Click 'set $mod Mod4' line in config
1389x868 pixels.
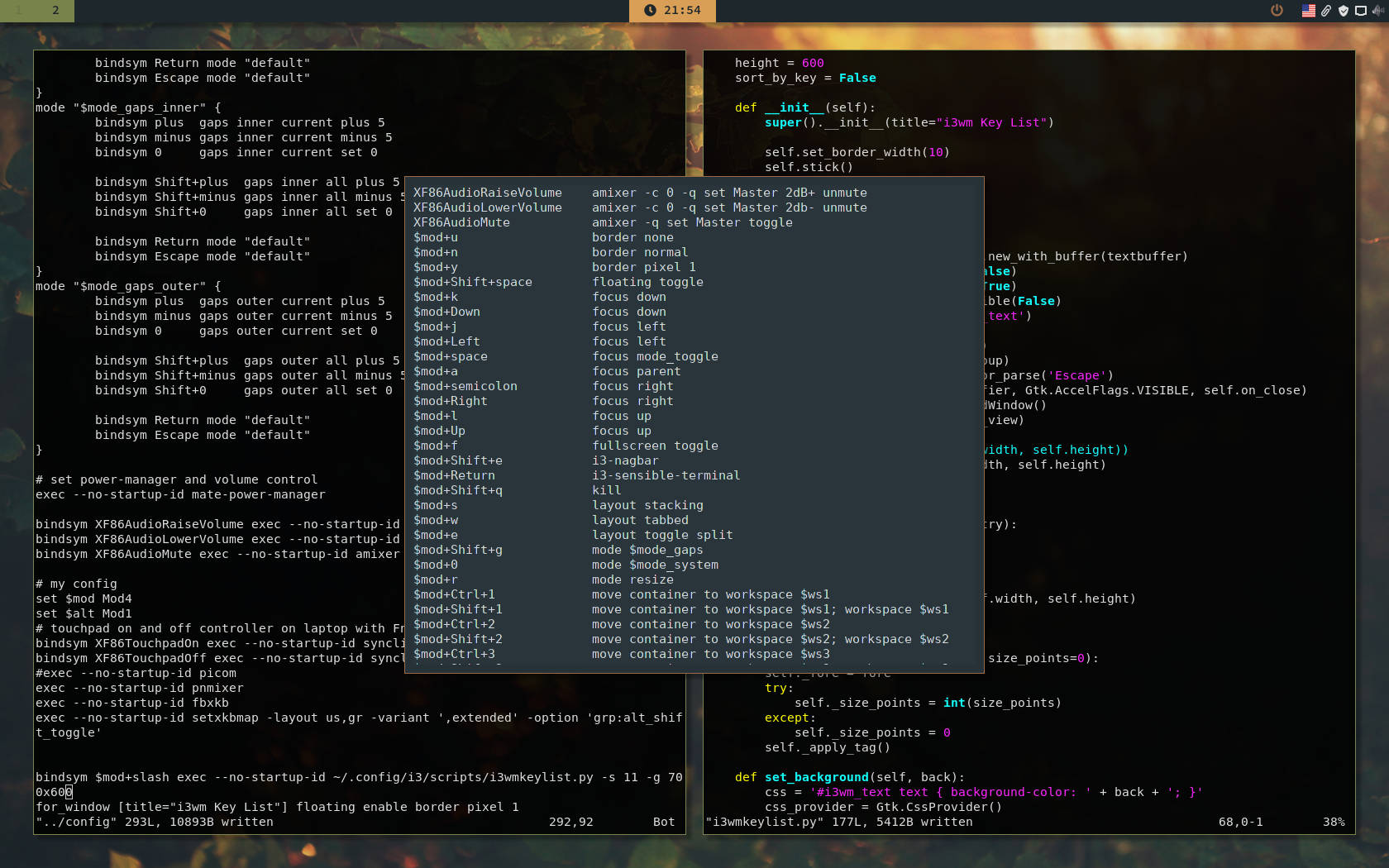pyautogui.click(x=84, y=599)
